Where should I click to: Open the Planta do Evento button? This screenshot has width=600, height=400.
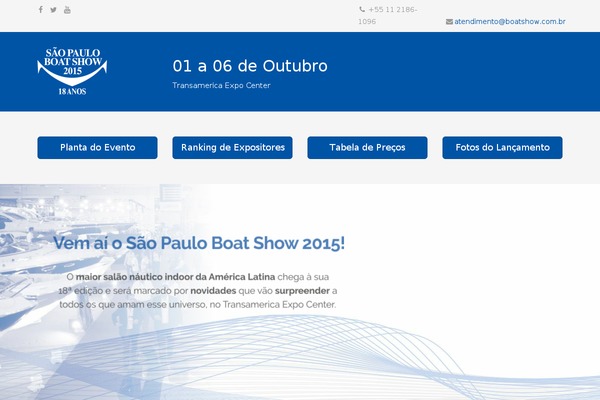click(98, 147)
